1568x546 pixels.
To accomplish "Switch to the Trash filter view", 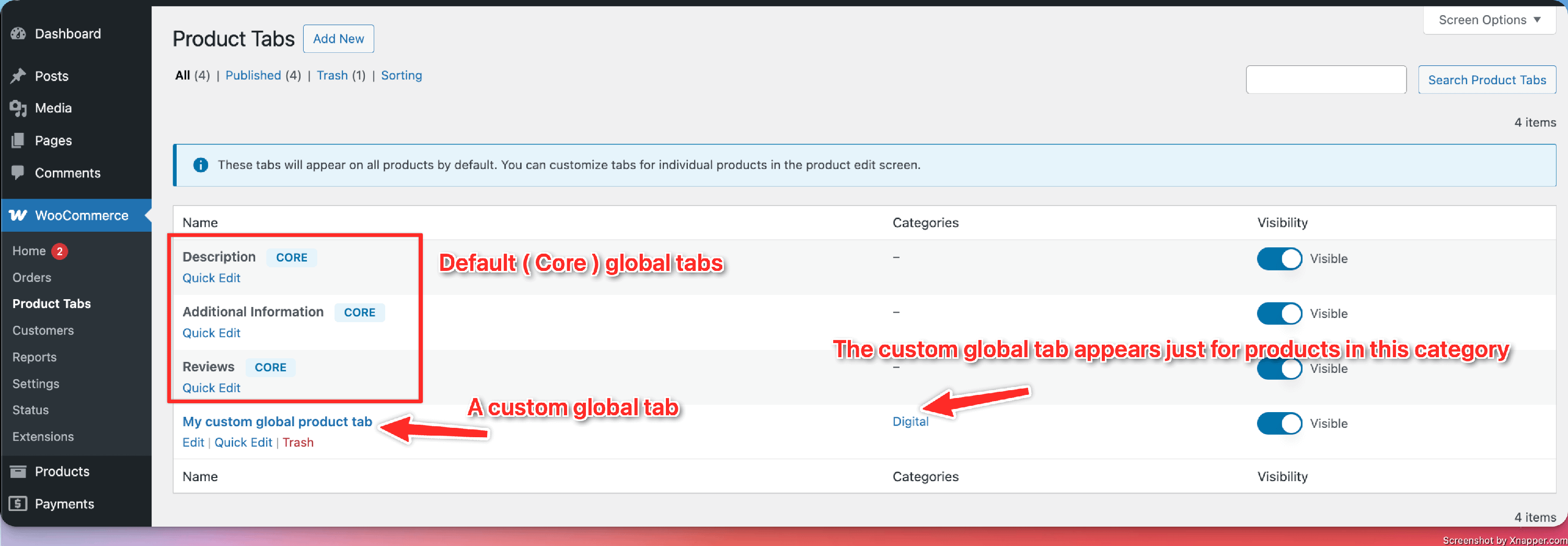I will pos(332,75).
